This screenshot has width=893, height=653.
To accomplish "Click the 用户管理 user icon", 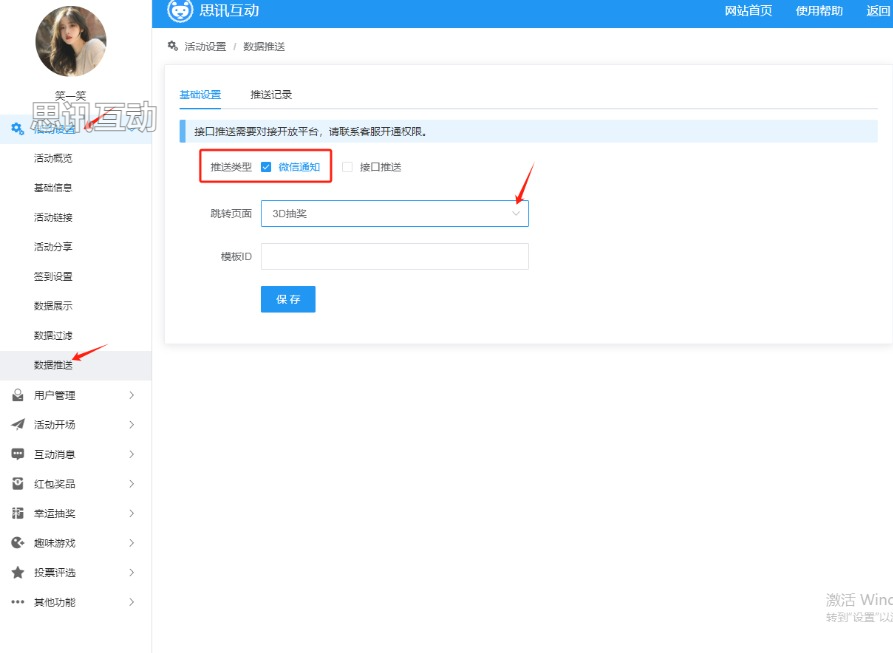I will coord(17,395).
